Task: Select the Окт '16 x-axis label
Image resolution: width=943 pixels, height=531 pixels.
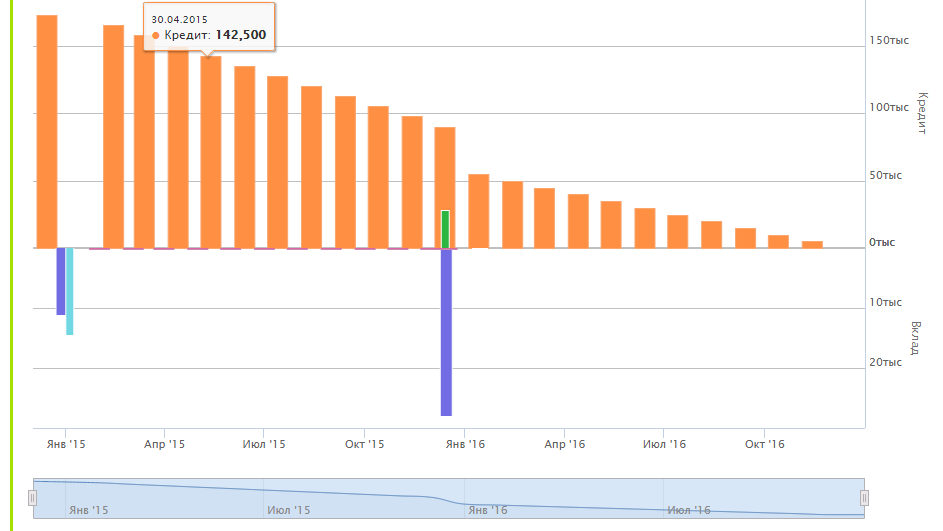Action: pyautogui.click(x=764, y=444)
